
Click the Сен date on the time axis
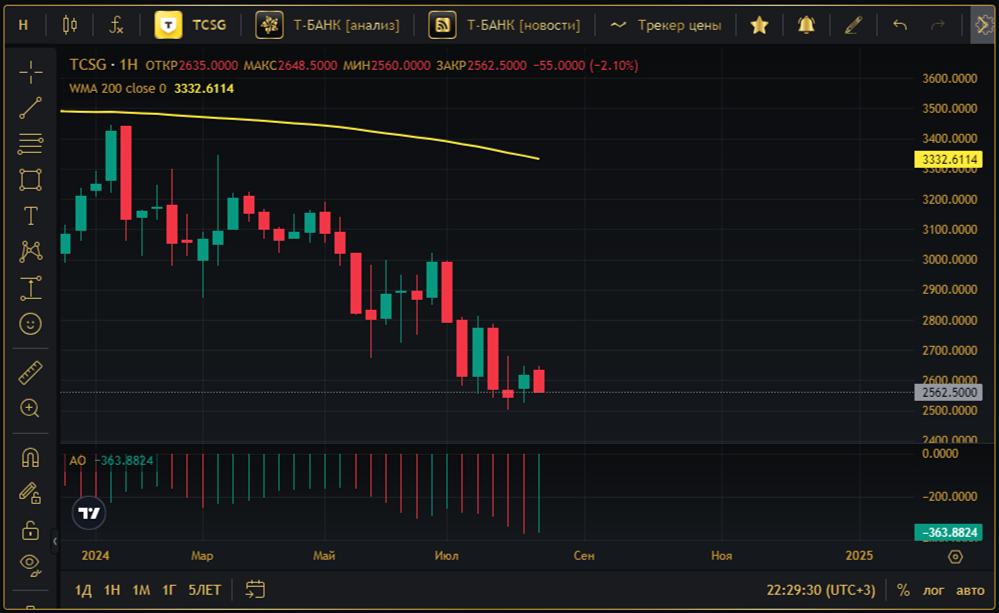pos(584,556)
